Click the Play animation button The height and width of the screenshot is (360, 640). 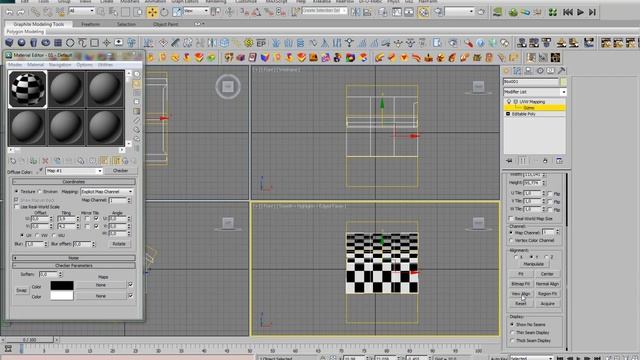point(580,12)
